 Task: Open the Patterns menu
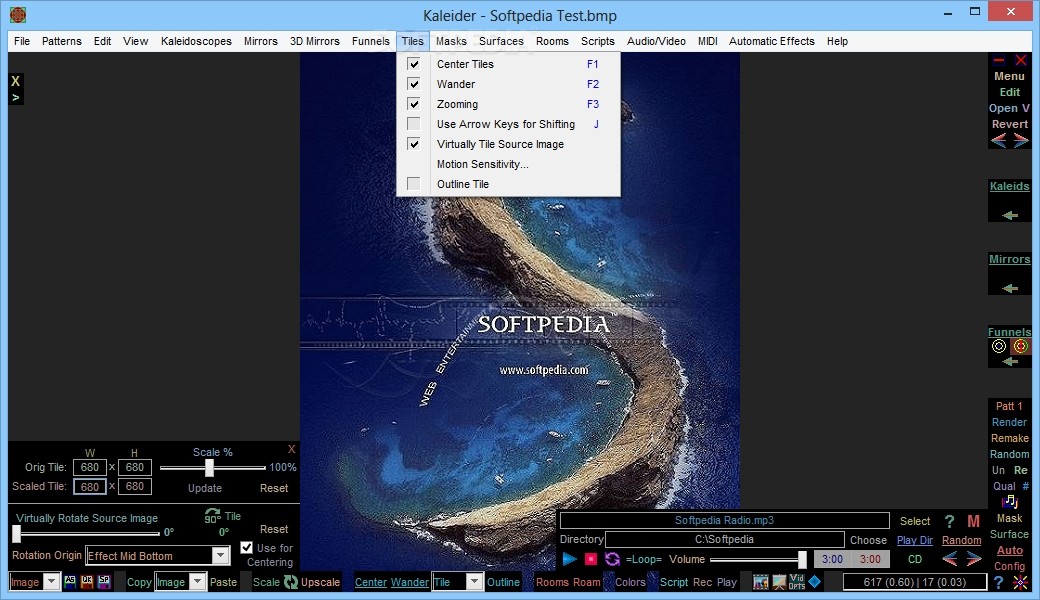62,41
